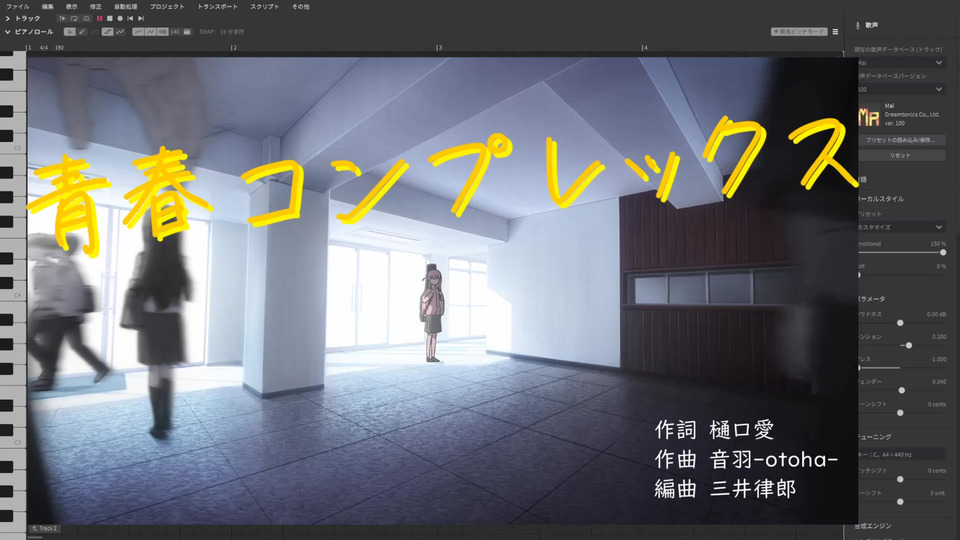Click the 190 tempo marker on ruler
The image size is (960, 540).
click(59, 47)
